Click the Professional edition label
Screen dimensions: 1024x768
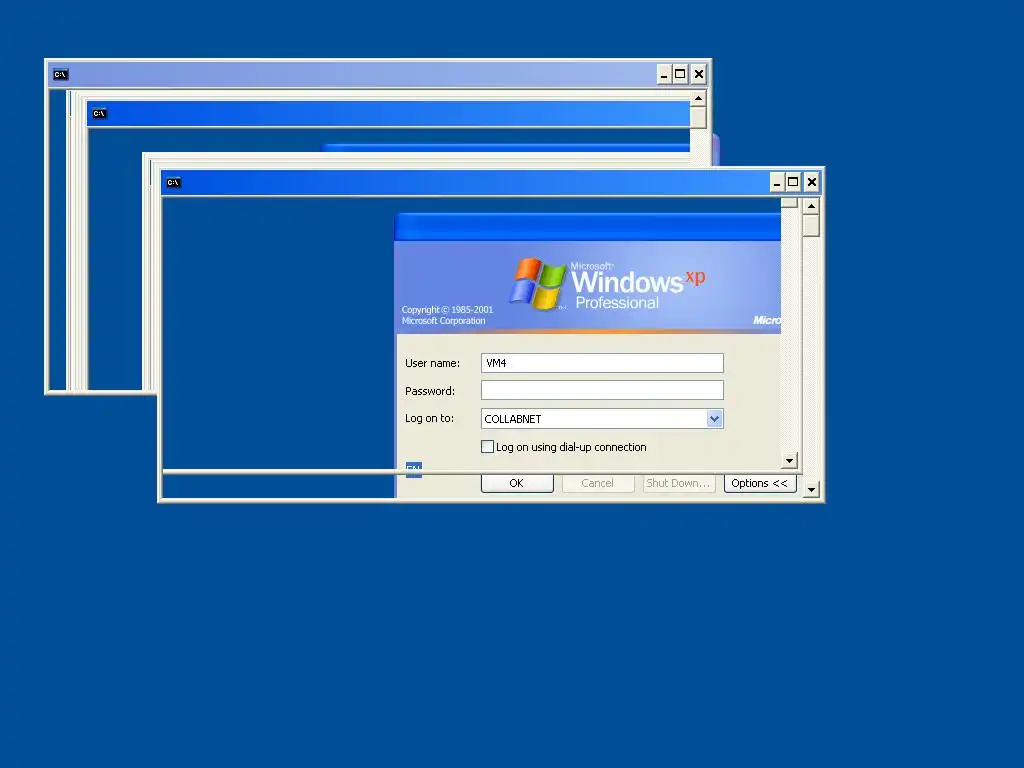(x=617, y=303)
